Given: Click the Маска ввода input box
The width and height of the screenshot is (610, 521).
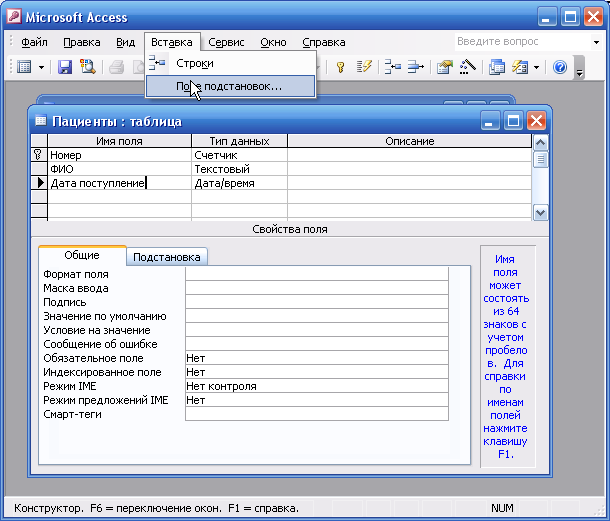Looking at the screenshot, I should click(317, 288).
